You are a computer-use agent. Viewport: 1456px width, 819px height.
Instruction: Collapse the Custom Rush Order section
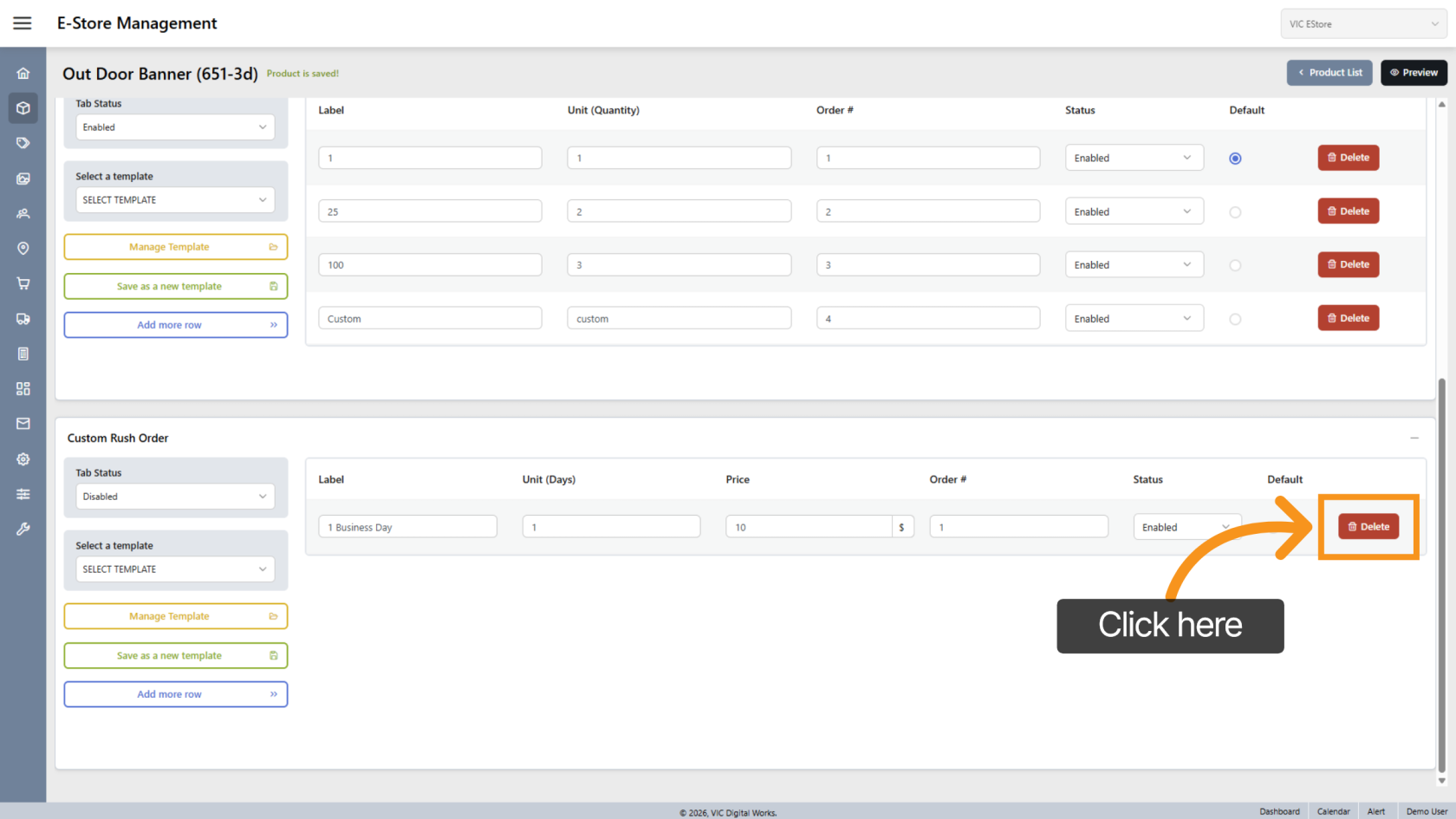coord(1414,439)
